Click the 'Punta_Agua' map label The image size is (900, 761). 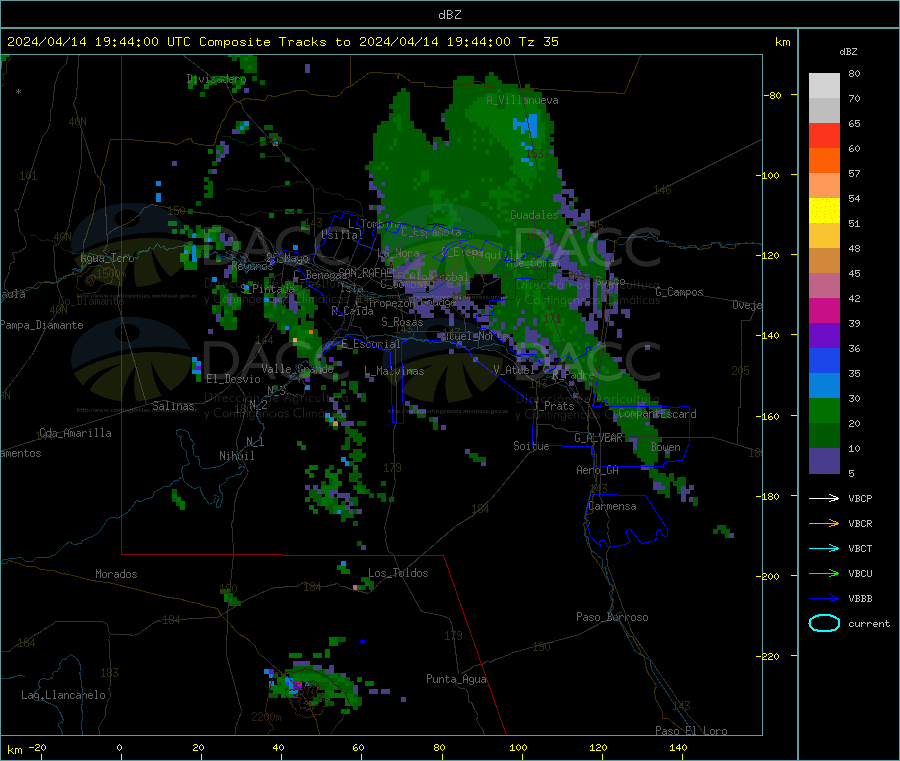pyautogui.click(x=456, y=679)
